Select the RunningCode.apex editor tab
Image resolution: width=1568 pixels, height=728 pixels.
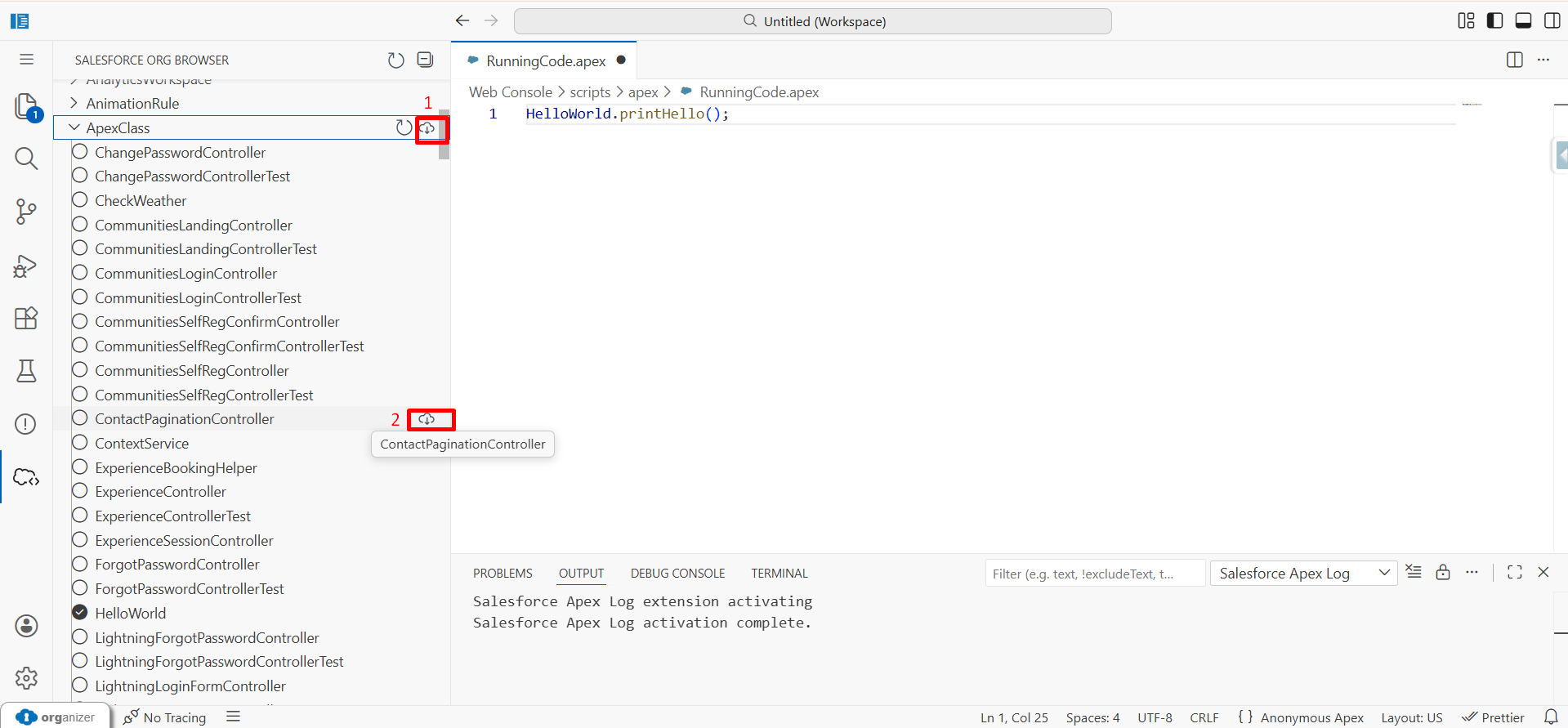[x=544, y=60]
